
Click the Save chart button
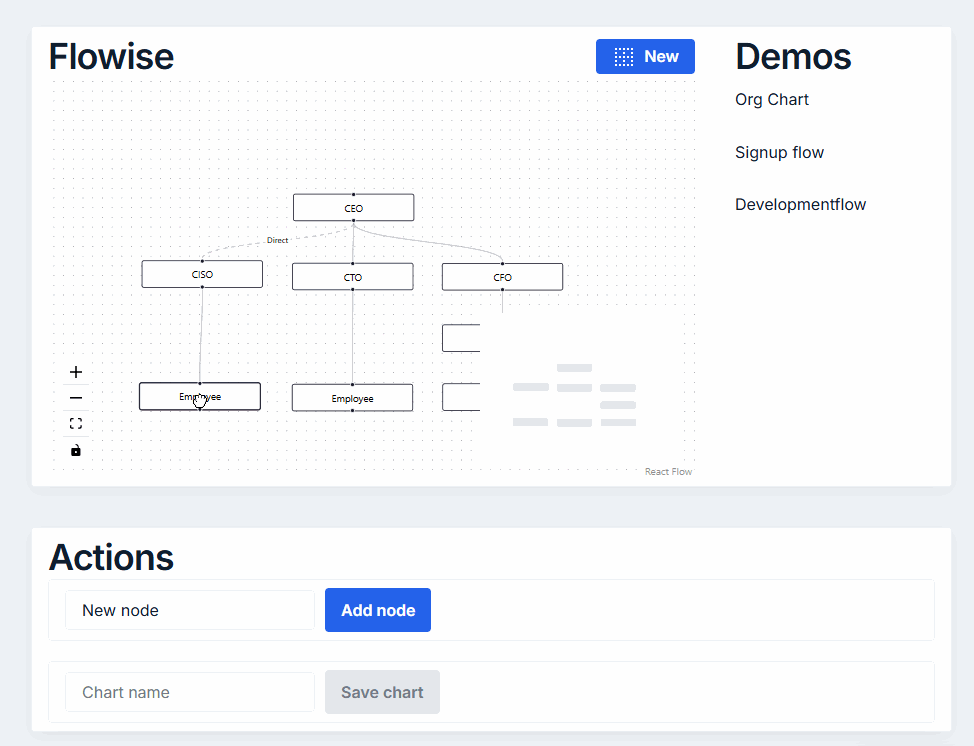point(382,692)
